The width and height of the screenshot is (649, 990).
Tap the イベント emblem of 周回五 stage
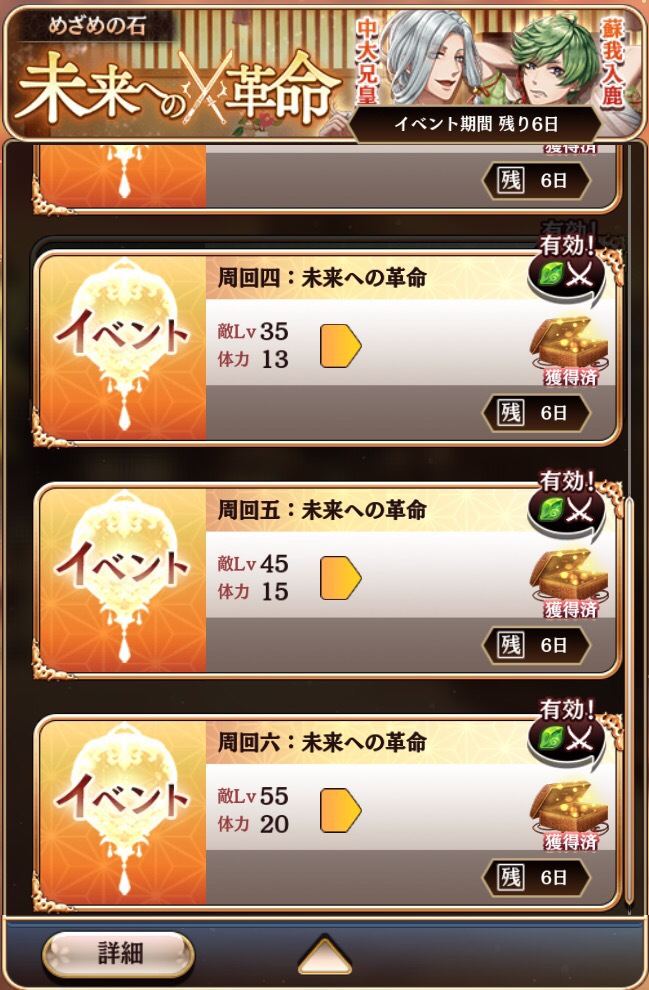123,580
